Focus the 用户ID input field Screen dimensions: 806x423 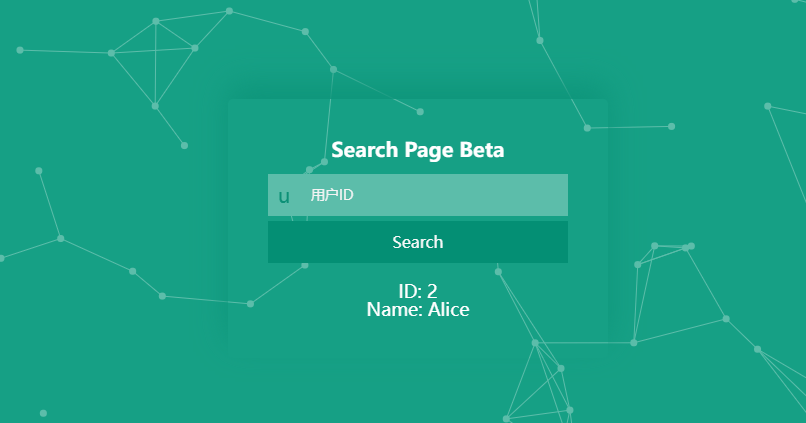coord(430,195)
